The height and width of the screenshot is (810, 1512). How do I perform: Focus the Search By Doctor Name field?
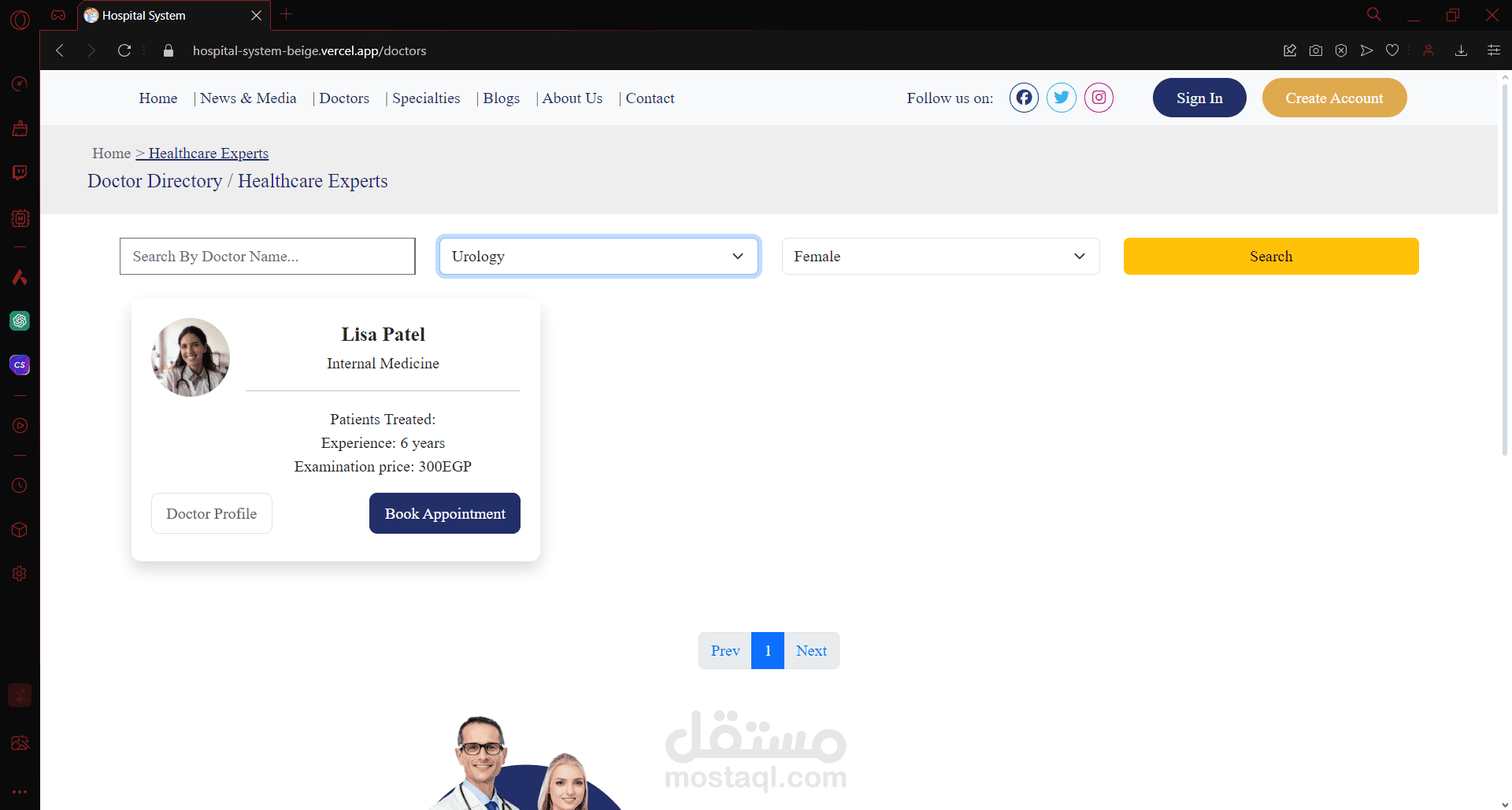tap(268, 256)
